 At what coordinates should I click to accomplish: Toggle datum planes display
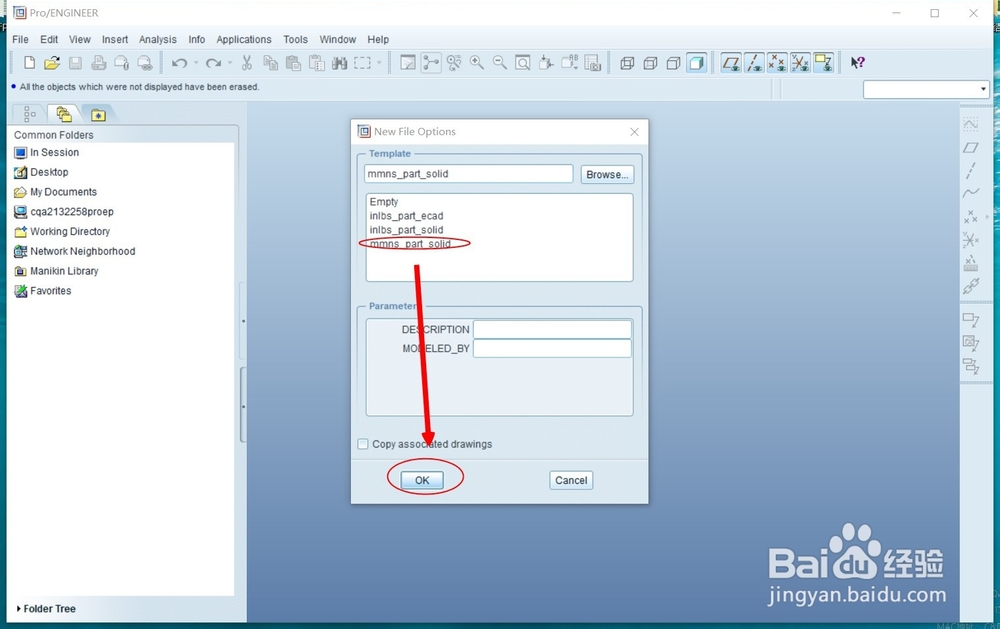tap(731, 63)
